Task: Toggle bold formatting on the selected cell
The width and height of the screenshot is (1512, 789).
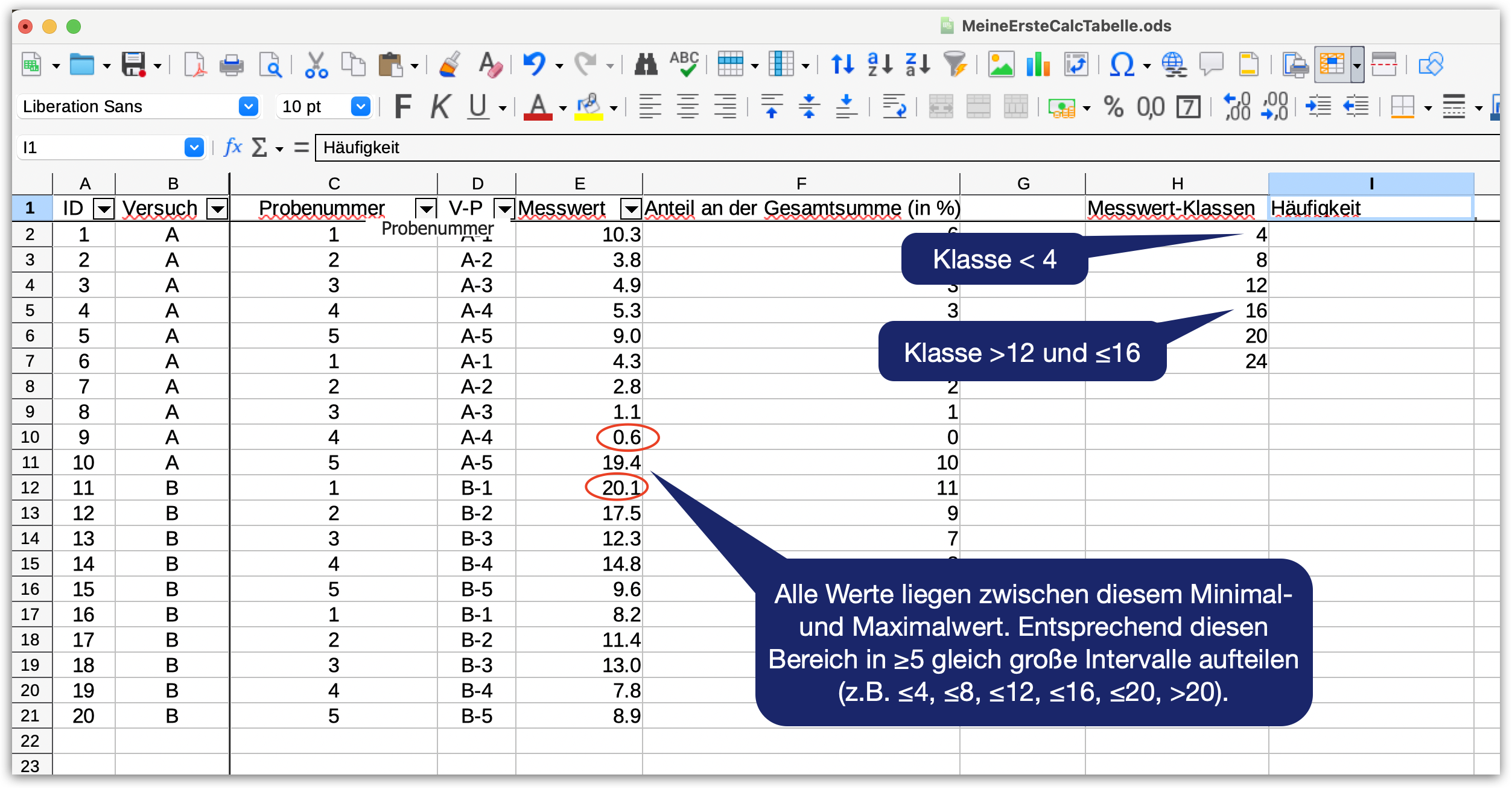Action: pos(402,106)
